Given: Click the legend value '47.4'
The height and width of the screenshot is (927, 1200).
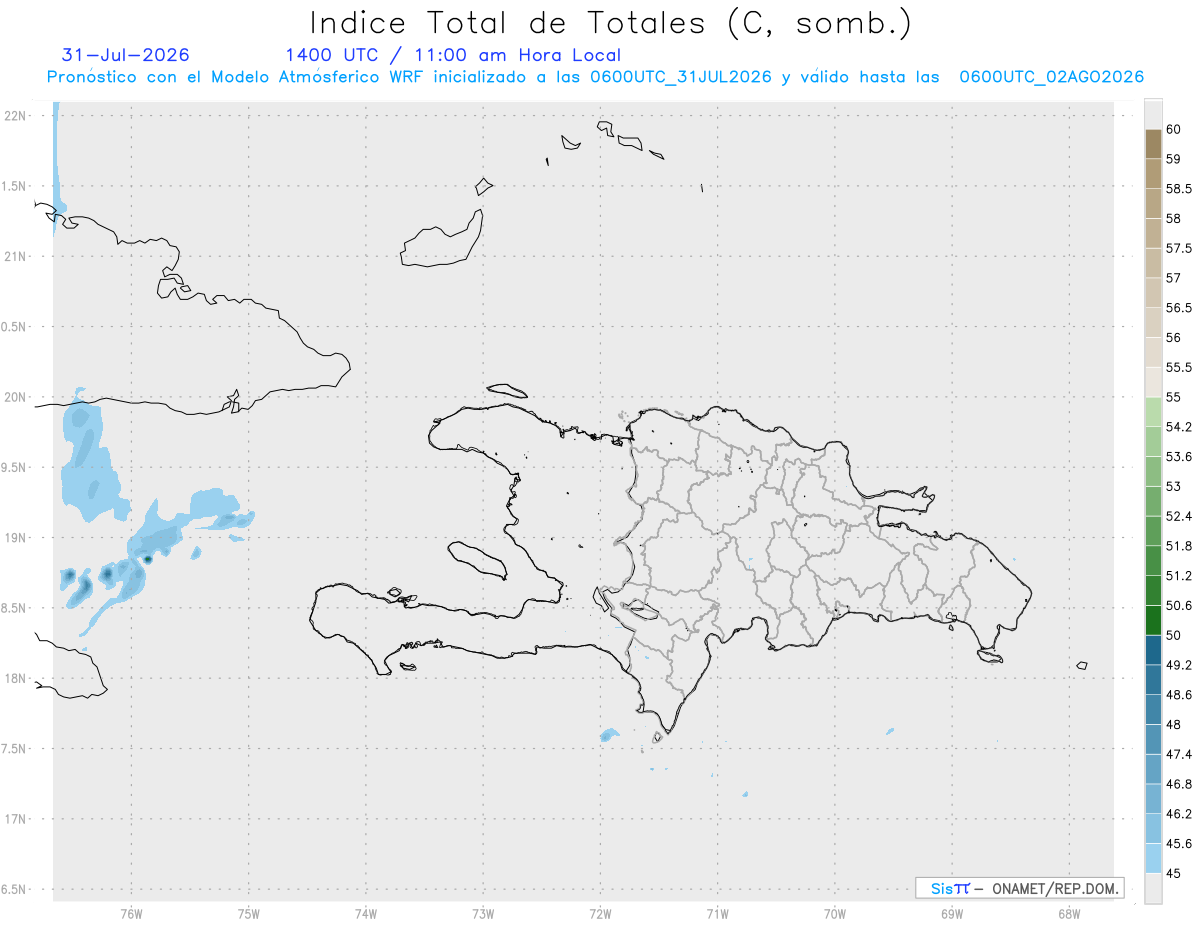Looking at the screenshot, I should (x=1179, y=755).
